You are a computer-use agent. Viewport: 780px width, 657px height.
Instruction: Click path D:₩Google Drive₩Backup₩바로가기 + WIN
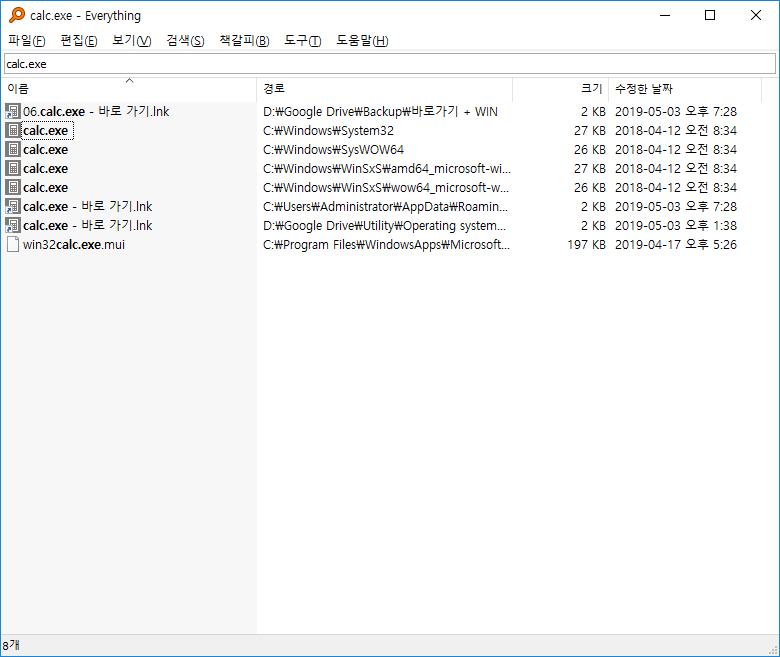click(x=380, y=111)
